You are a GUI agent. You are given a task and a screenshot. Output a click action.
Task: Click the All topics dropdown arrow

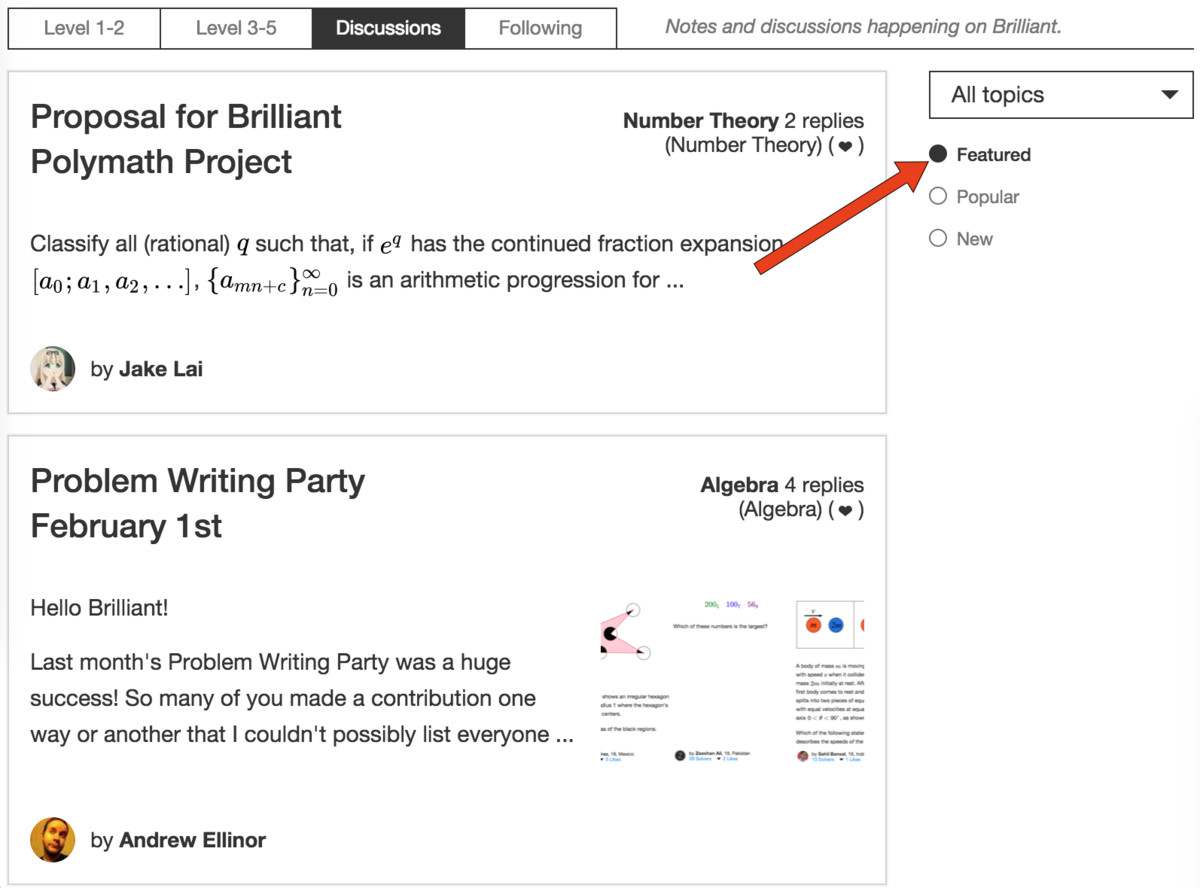click(x=1169, y=95)
